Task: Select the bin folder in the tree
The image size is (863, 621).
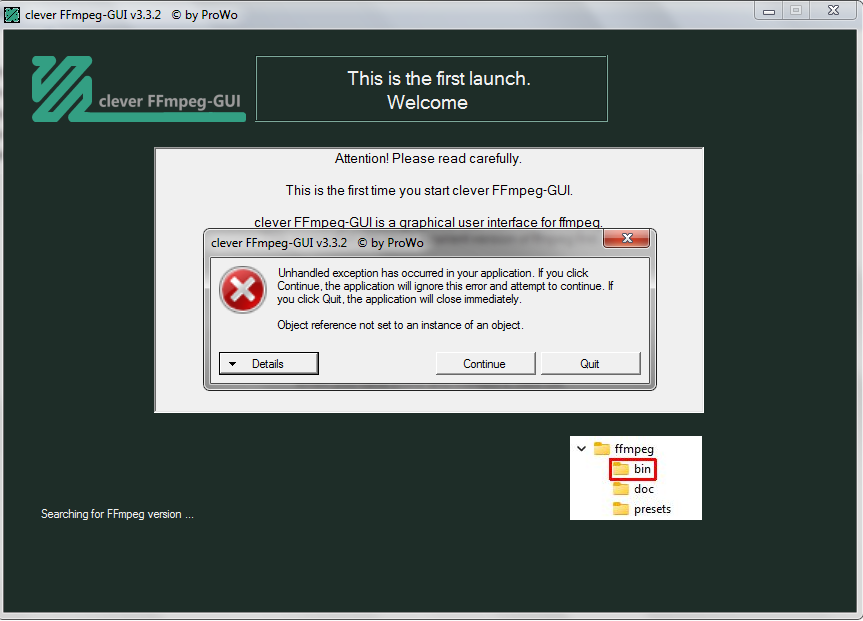Action: pyautogui.click(x=632, y=469)
